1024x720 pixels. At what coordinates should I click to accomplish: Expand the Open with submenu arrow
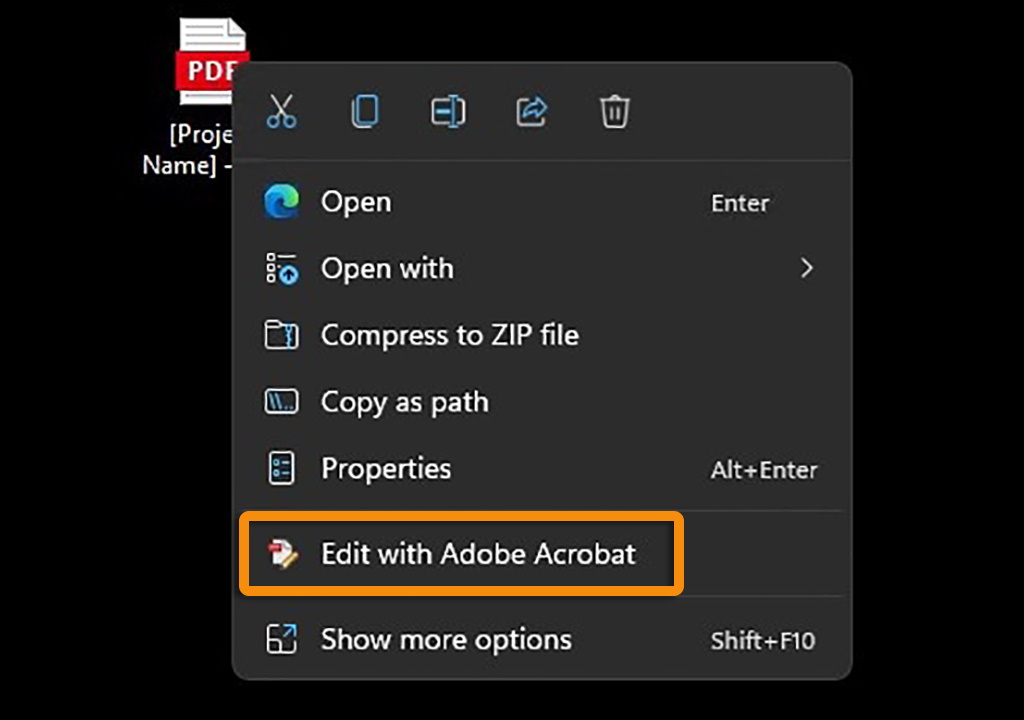[806, 268]
